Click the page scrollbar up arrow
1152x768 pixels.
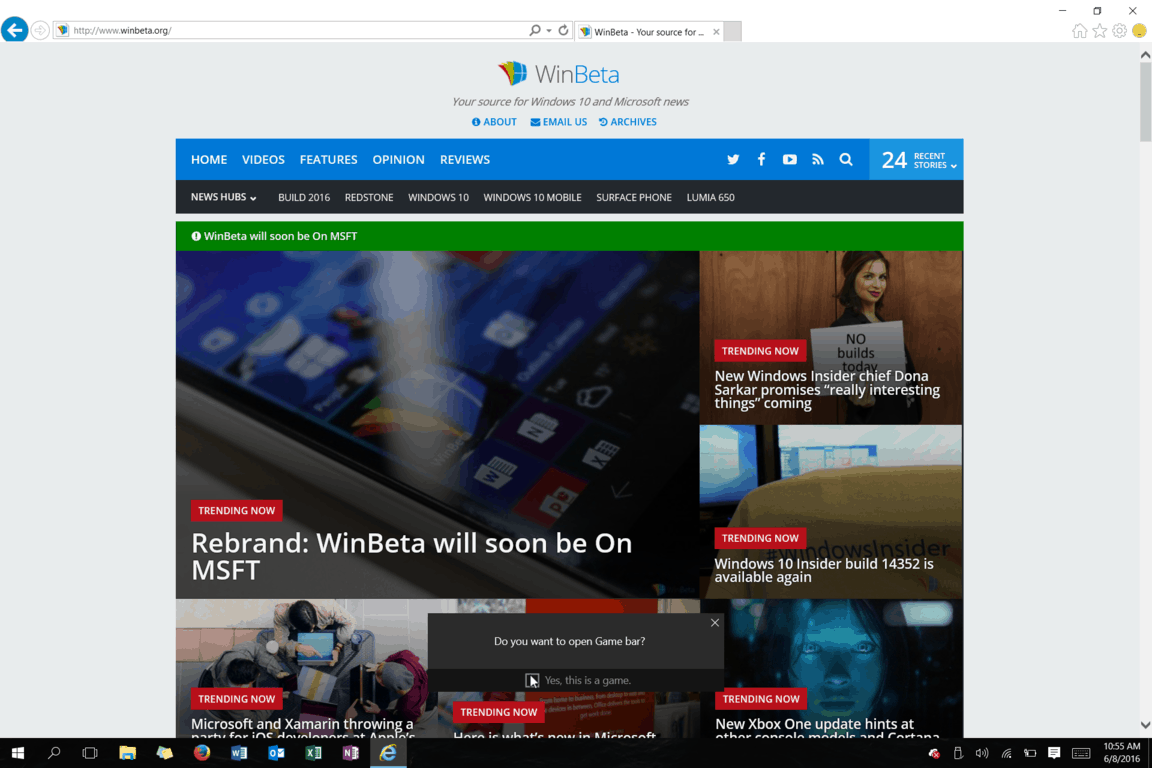point(1145,54)
